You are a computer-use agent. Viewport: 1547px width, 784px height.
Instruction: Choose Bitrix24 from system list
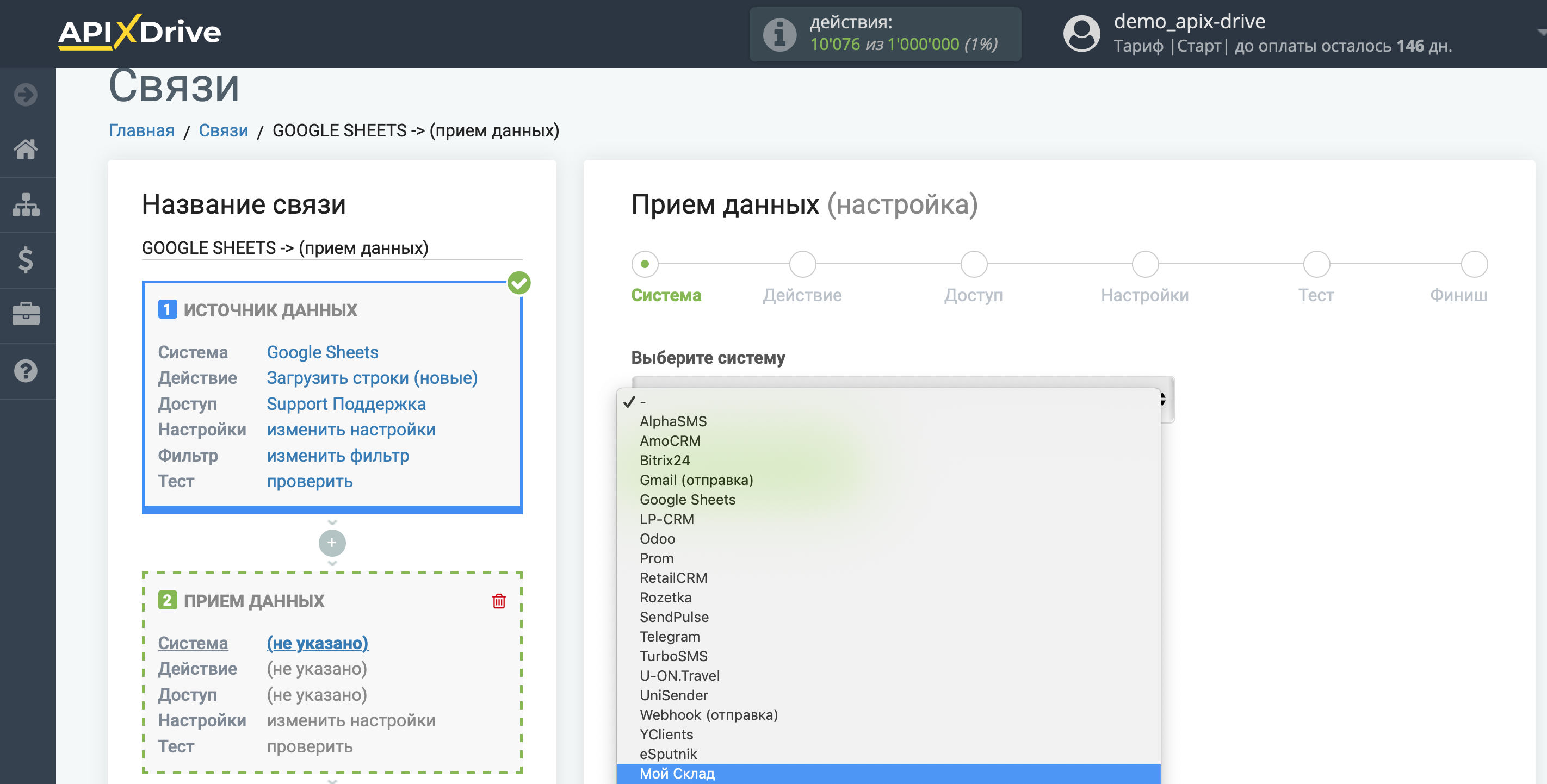click(888, 461)
